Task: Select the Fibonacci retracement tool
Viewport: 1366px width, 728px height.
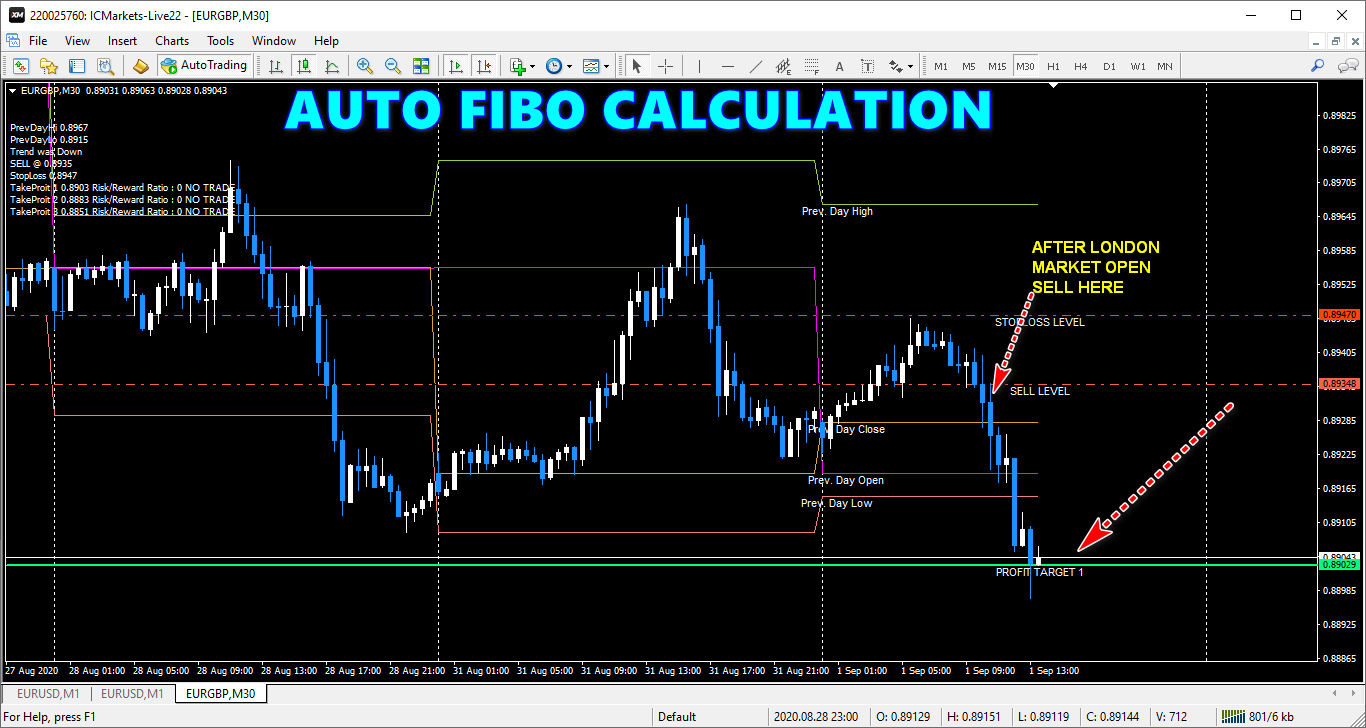Action: (x=812, y=66)
